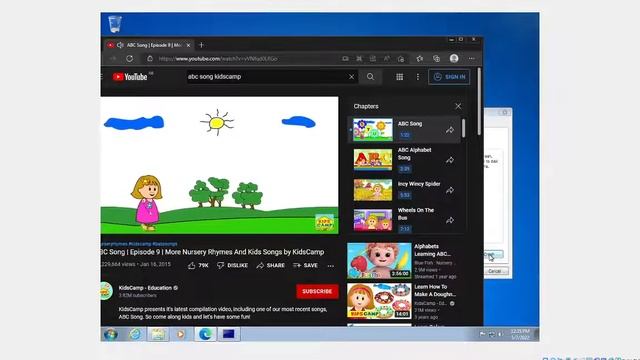Viewport: 640px width, 360px height.
Task: Click the YouTube search magnifier button
Action: [370, 77]
